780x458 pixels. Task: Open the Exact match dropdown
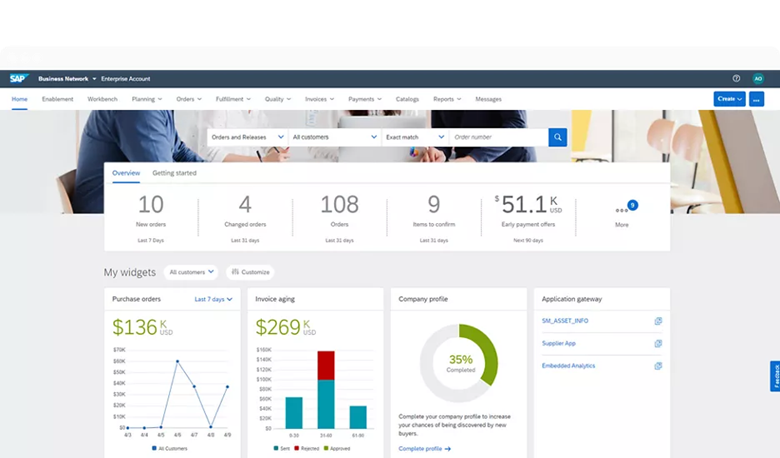tap(414, 137)
